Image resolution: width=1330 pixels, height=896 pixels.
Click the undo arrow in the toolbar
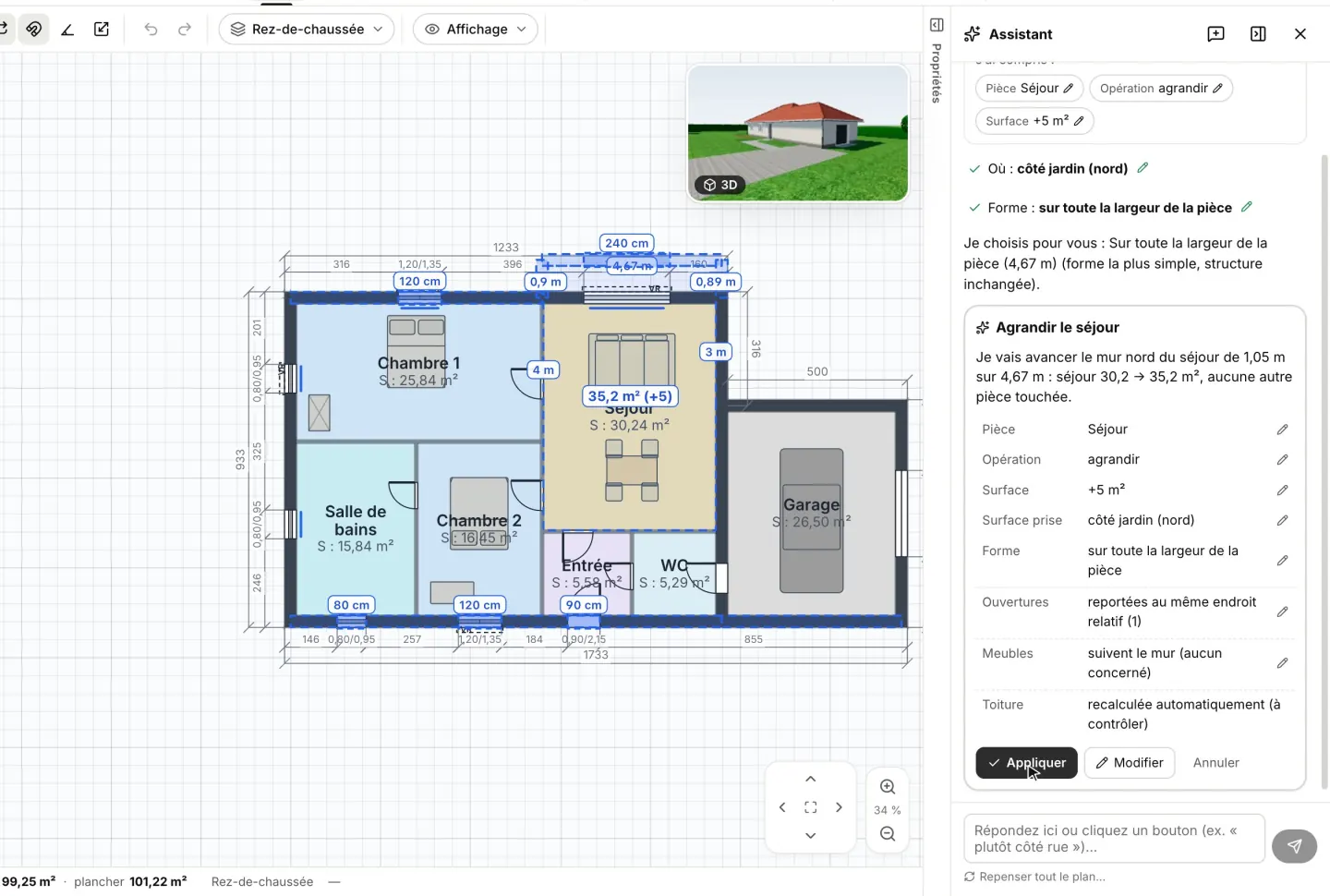click(151, 30)
